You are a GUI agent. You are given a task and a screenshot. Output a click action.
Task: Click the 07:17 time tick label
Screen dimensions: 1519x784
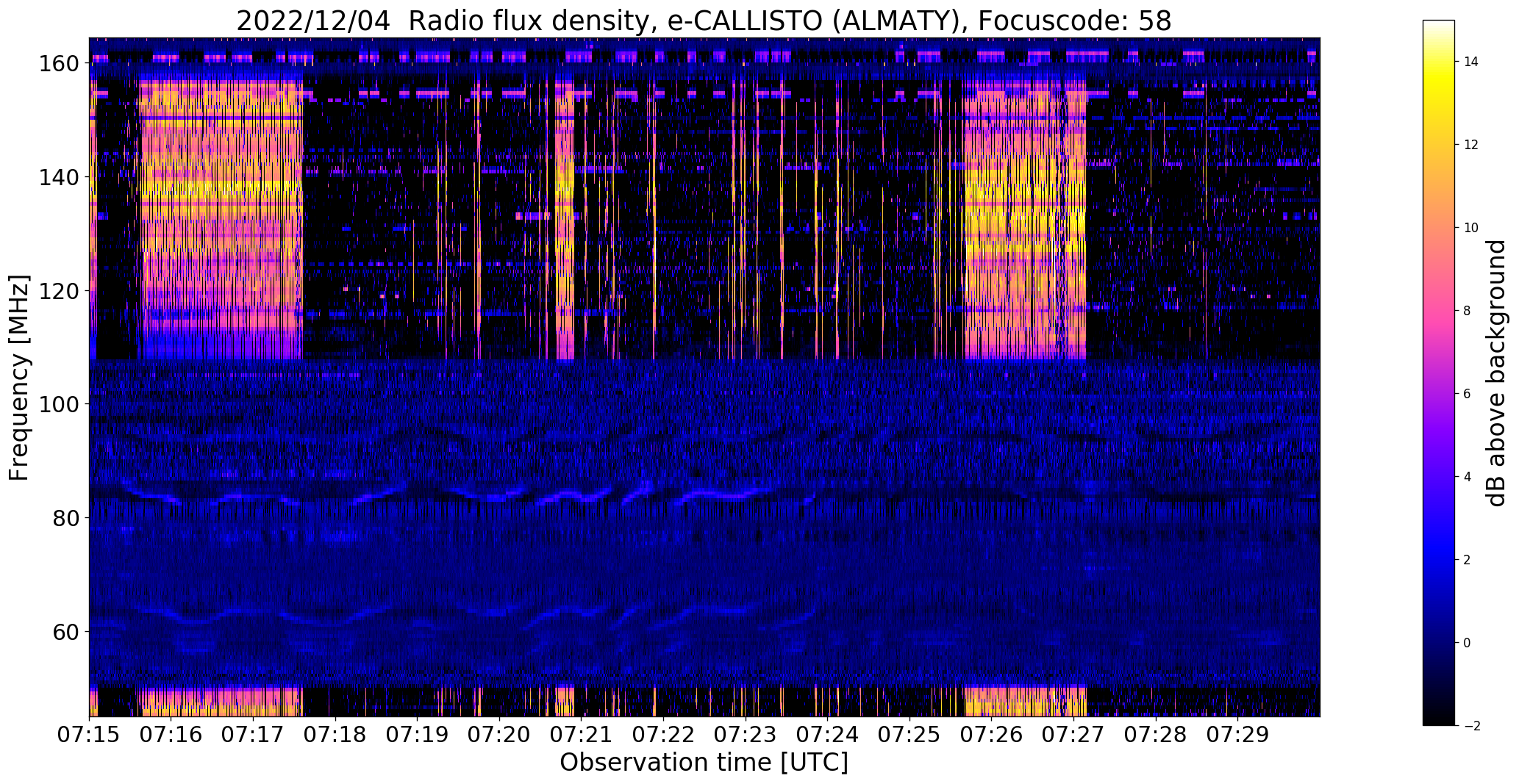253,733
